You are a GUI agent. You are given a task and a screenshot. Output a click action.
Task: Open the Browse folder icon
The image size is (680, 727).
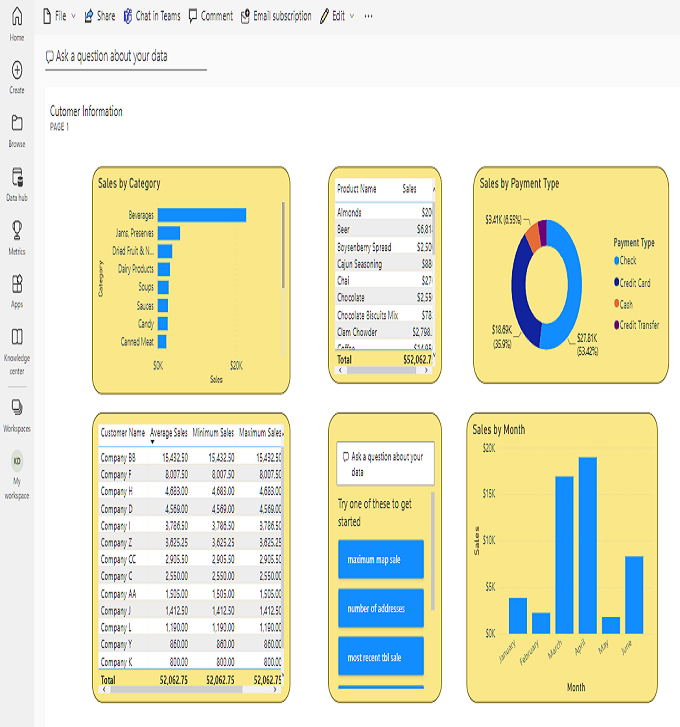pyautogui.click(x=16, y=123)
